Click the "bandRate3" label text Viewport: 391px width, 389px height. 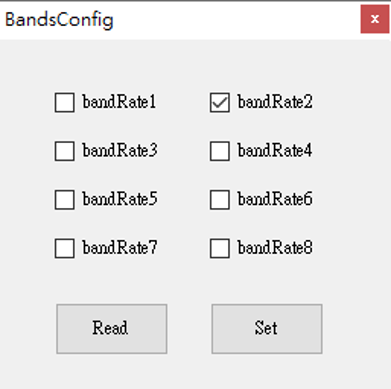(120, 150)
